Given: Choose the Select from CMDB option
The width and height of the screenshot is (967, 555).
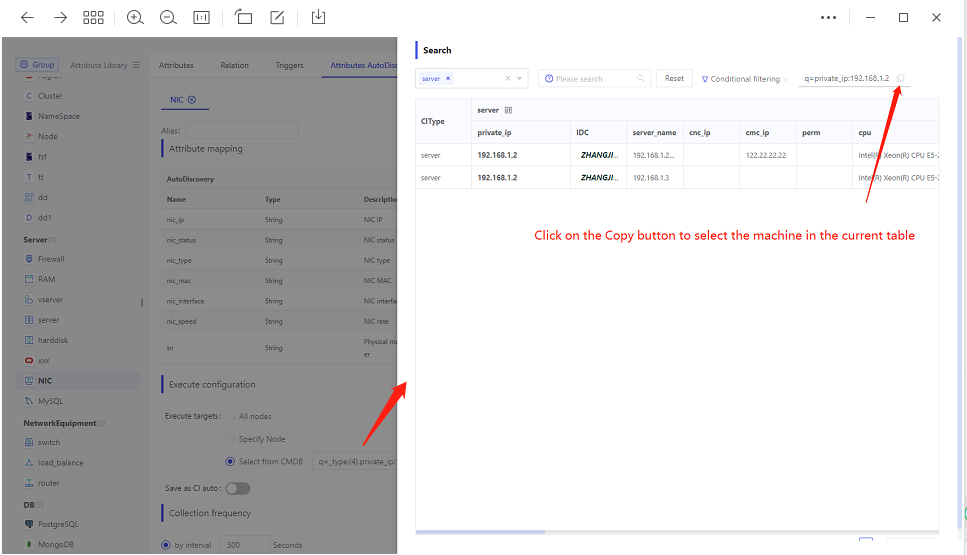Looking at the screenshot, I should click(230, 462).
